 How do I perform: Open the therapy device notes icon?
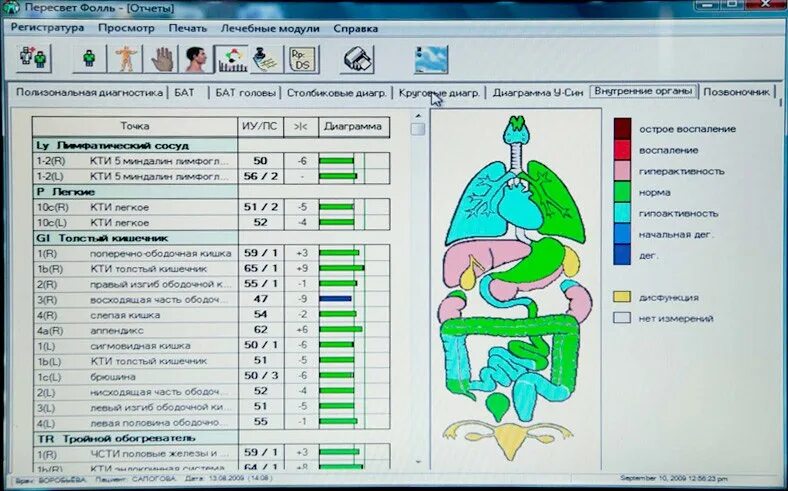[x=266, y=58]
